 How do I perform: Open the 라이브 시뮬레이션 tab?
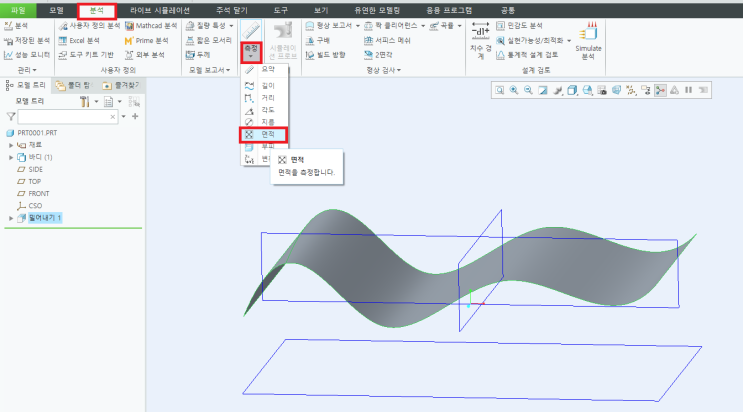[160, 10]
